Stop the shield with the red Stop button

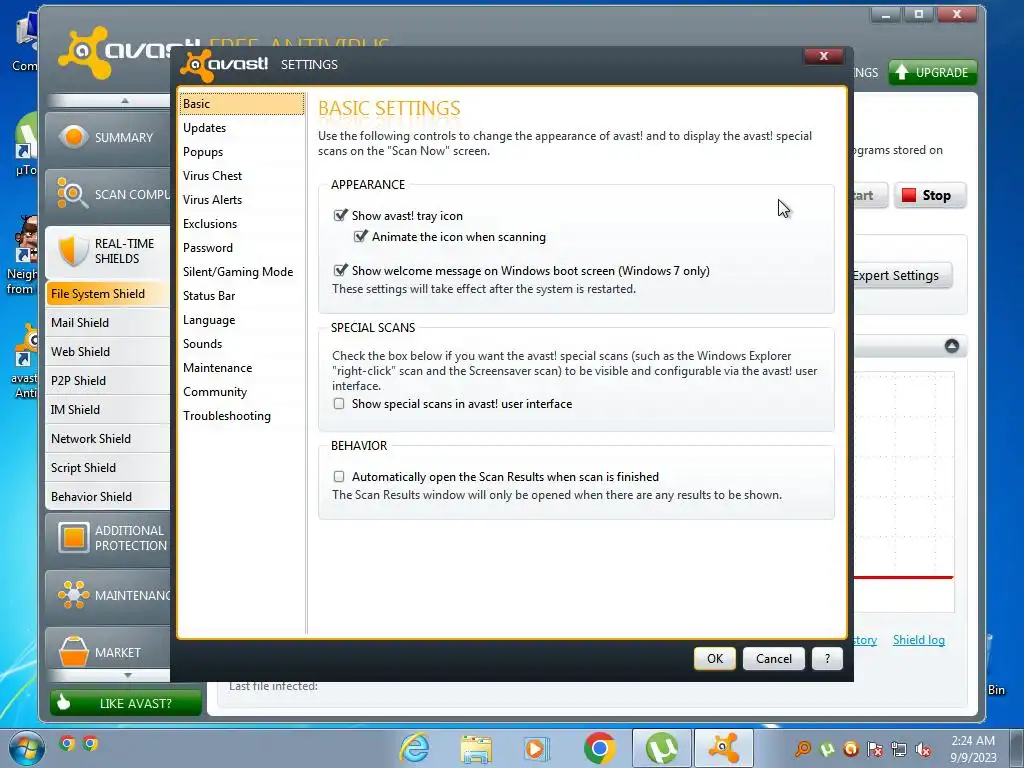click(930, 195)
